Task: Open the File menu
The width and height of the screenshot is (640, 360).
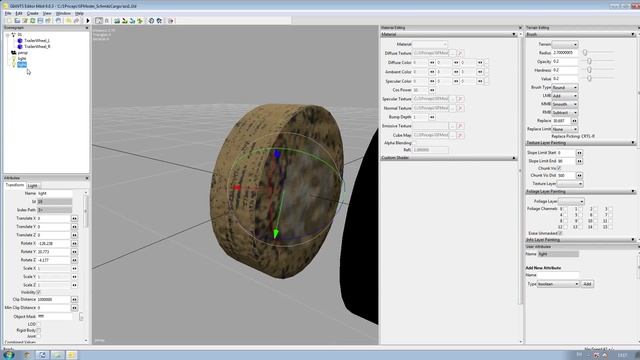Action: click(x=8, y=13)
